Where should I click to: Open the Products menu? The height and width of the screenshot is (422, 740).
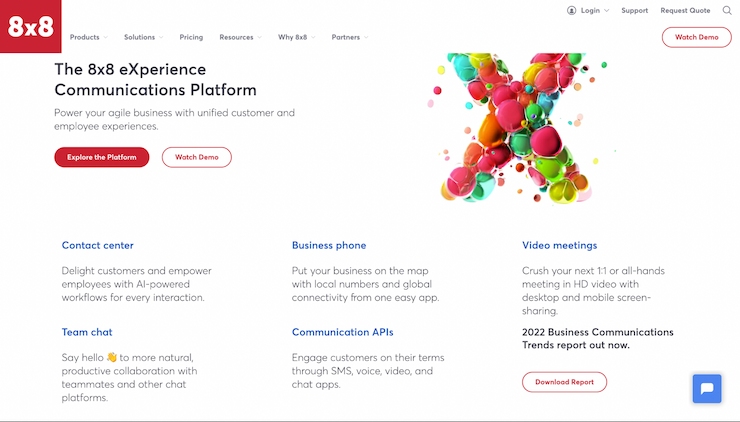coord(84,37)
